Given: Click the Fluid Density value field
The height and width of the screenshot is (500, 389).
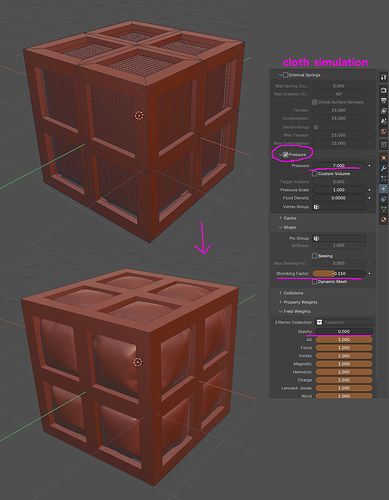Looking at the screenshot, I should (339, 198).
